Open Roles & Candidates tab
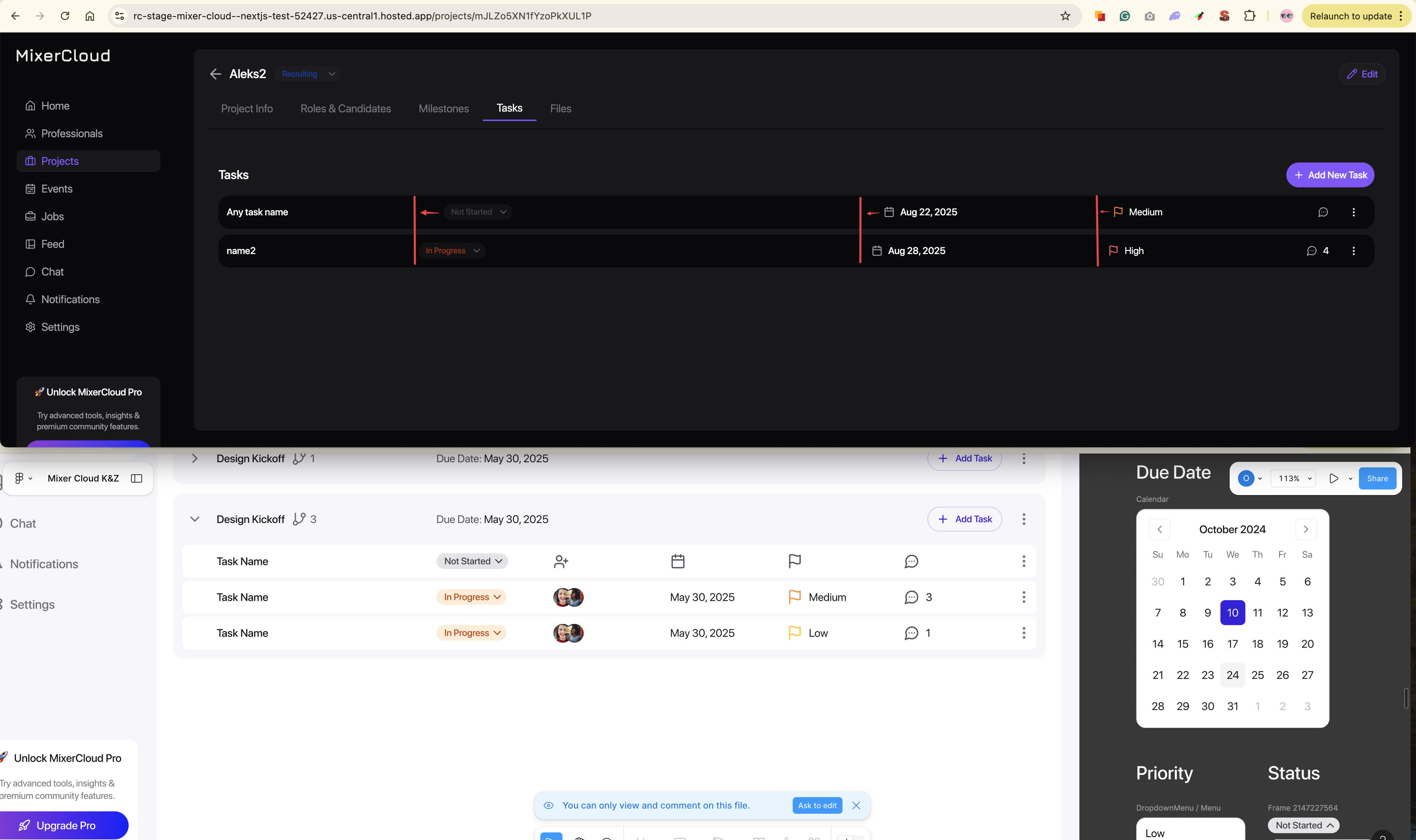Image resolution: width=1416 pixels, height=840 pixels. click(345, 109)
